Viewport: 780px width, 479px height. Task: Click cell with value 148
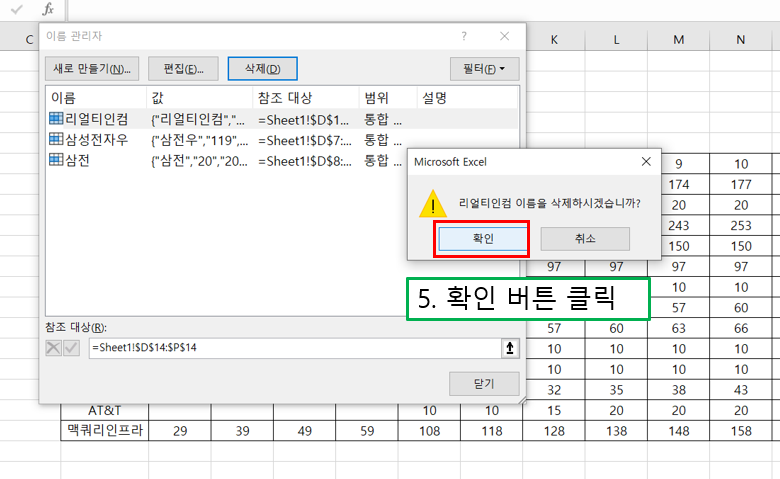[x=679, y=431]
